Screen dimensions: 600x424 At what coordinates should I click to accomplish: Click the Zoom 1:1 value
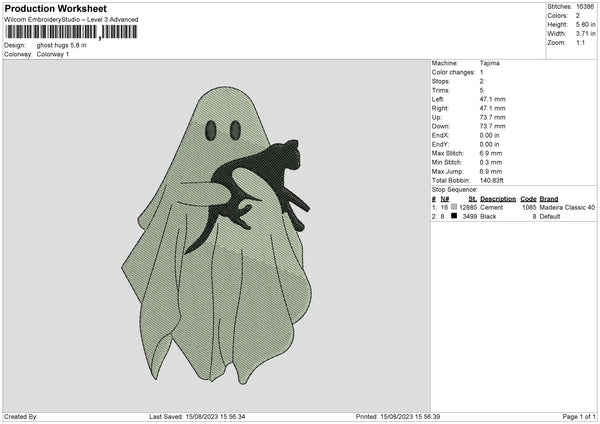click(583, 45)
